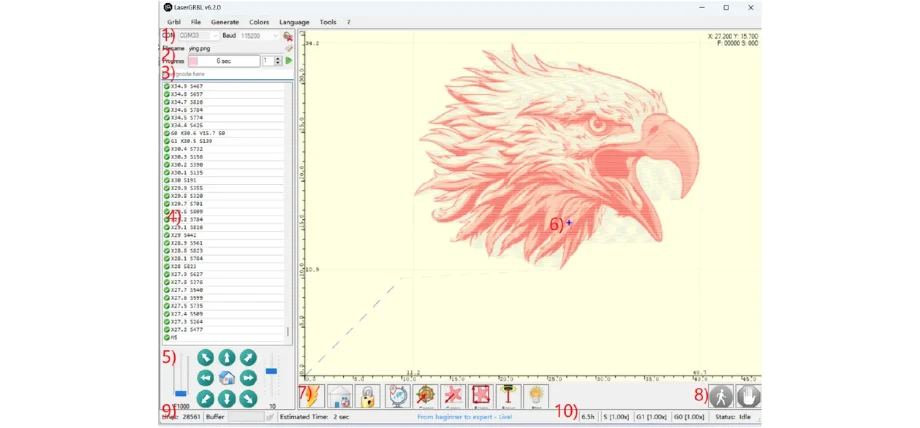Click the padlock unlock button
The width and height of the screenshot is (920, 428).
pos(368,396)
